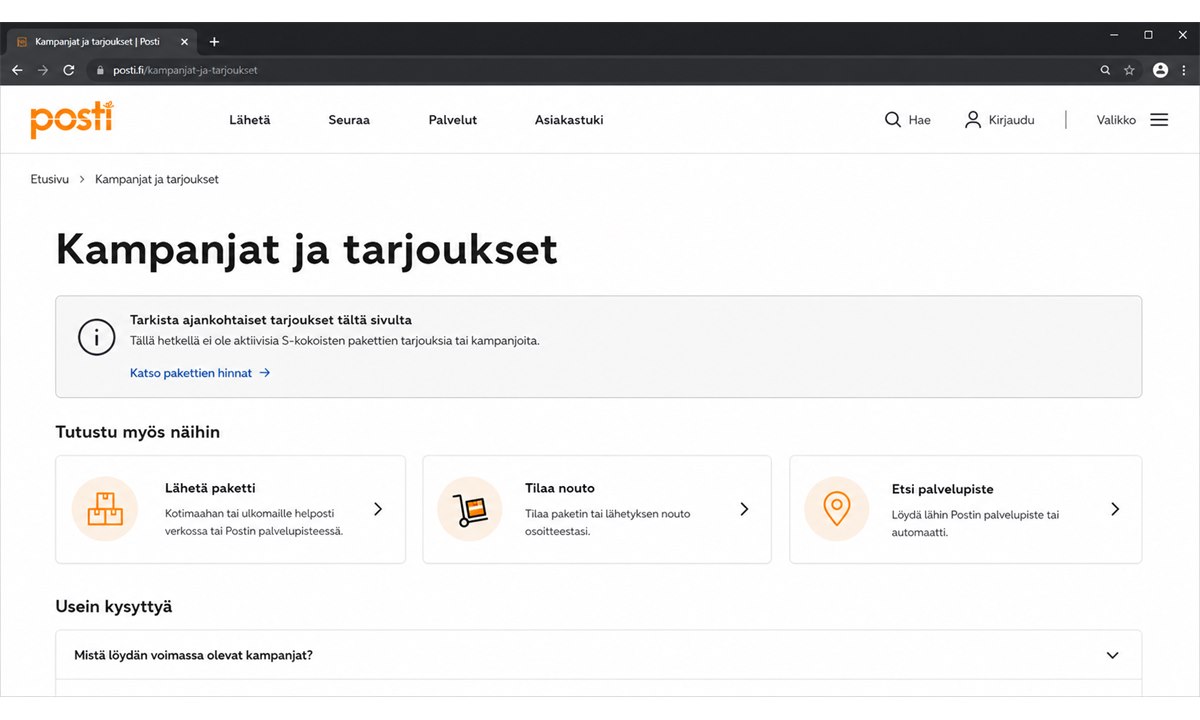1200x720 pixels.
Task: Click the Löydä lähin Postin palvelupiste description
Action: coord(975,523)
